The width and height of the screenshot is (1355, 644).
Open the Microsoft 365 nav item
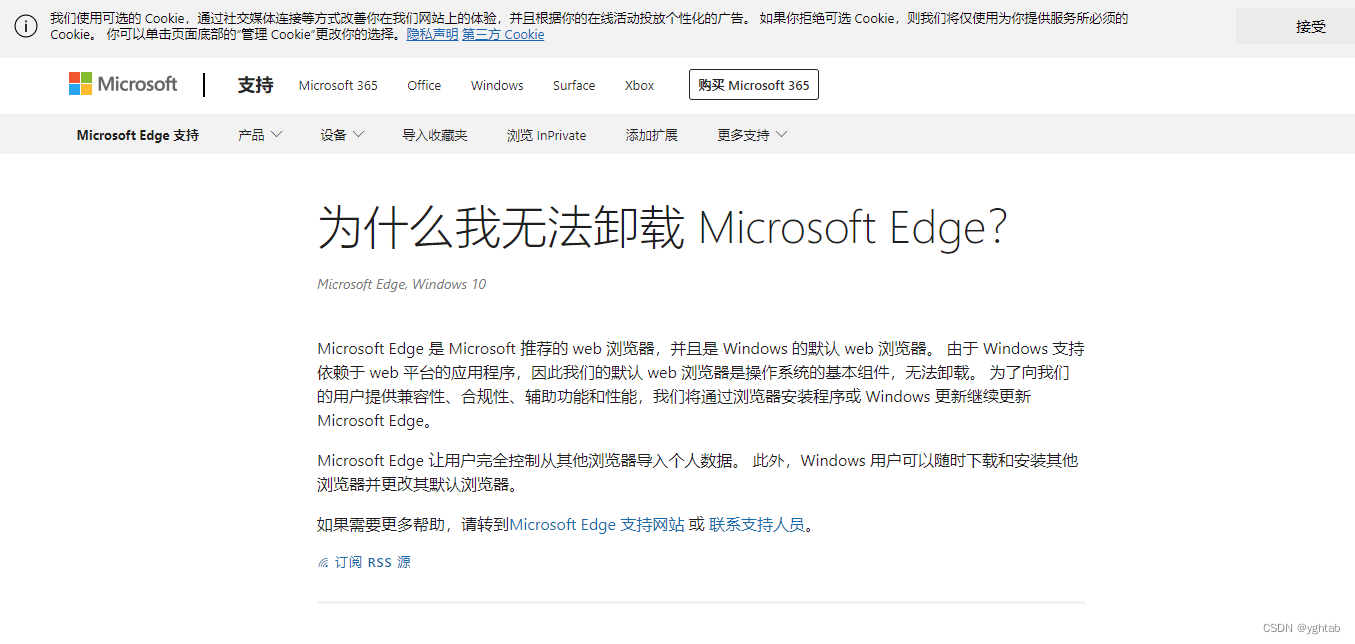338,85
